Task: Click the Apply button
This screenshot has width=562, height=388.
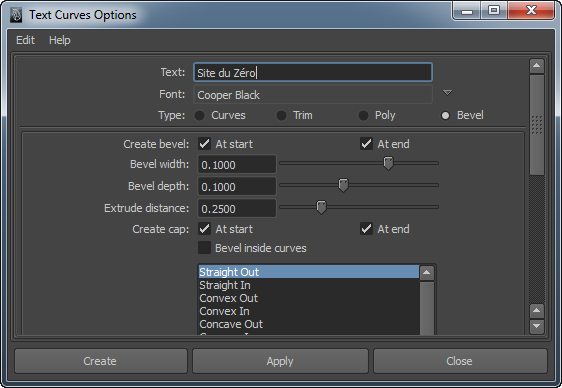Action: pos(280,361)
